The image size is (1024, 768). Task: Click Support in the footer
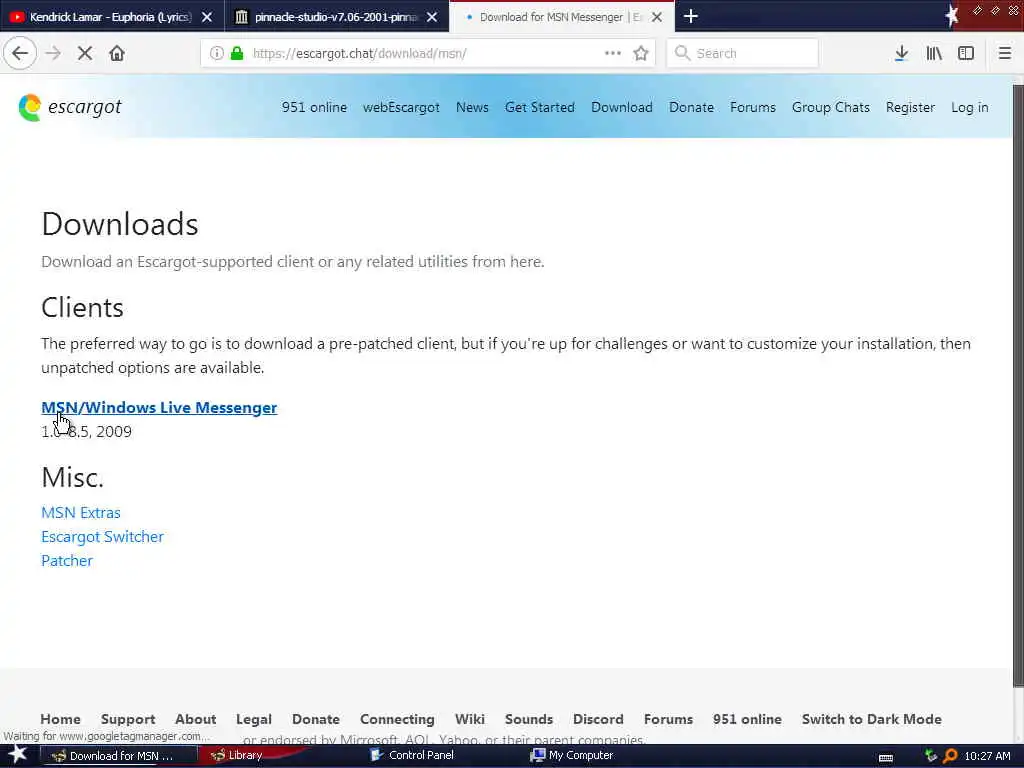pos(128,719)
